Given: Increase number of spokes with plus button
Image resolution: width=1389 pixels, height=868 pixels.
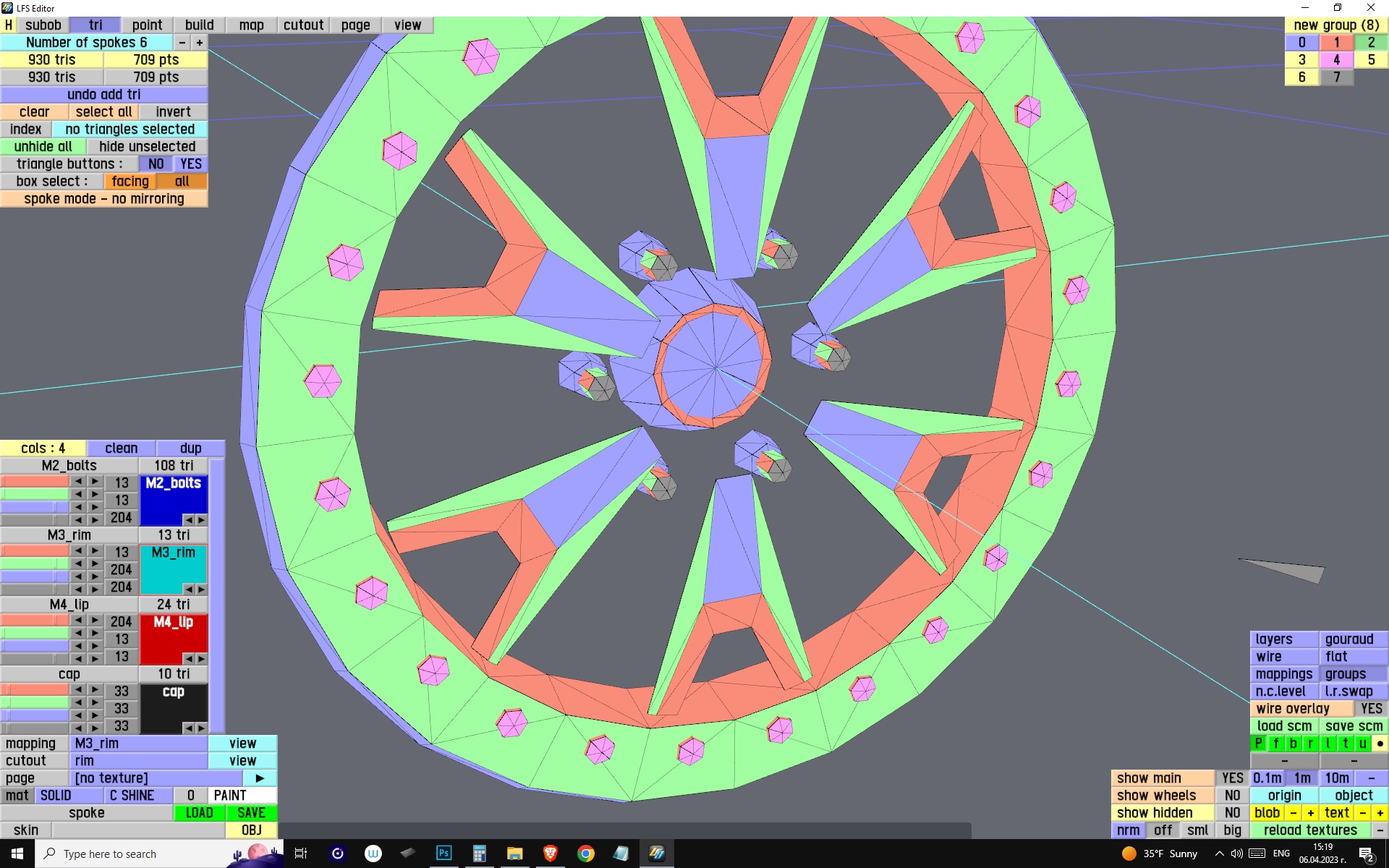Looking at the screenshot, I should [x=200, y=43].
